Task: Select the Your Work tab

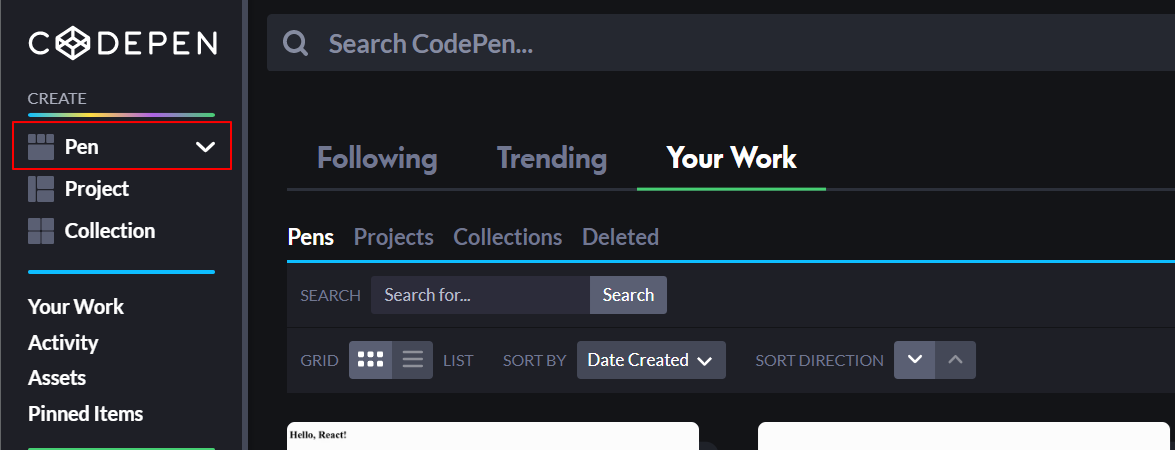Action: point(731,158)
